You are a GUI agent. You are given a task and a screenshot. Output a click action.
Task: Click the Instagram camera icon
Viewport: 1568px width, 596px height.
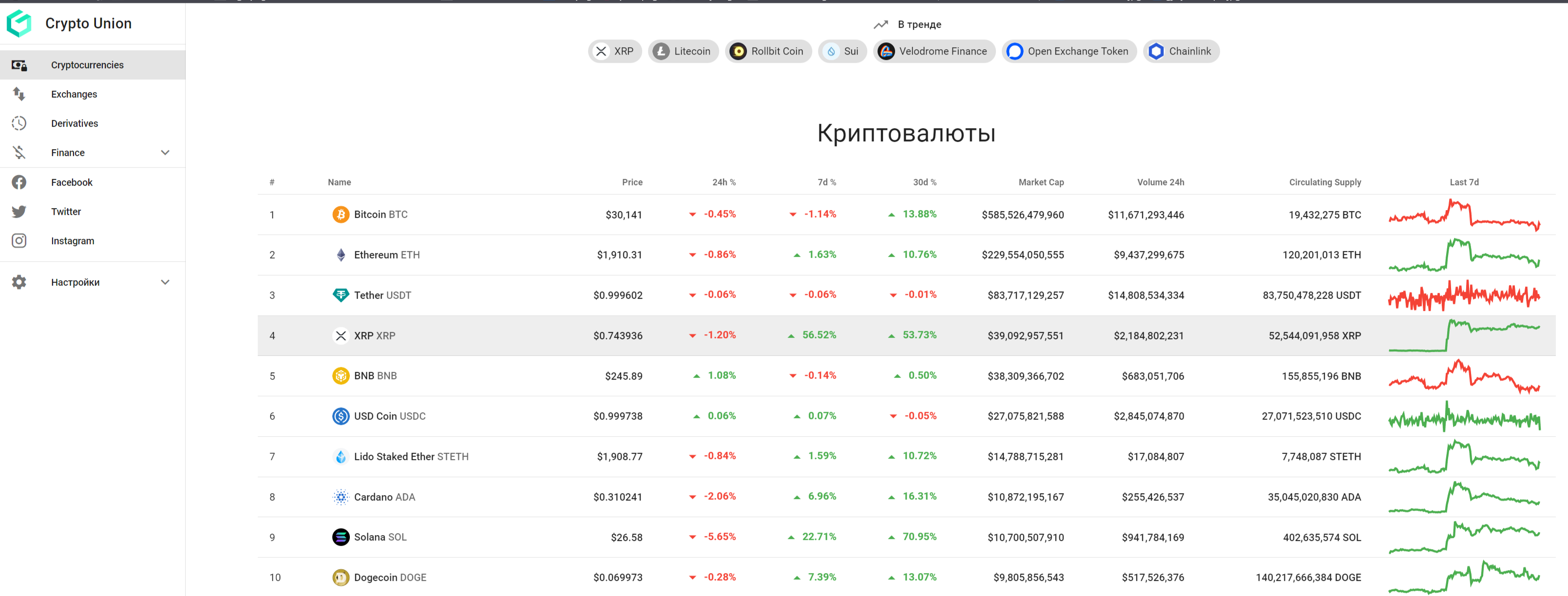pyautogui.click(x=19, y=240)
